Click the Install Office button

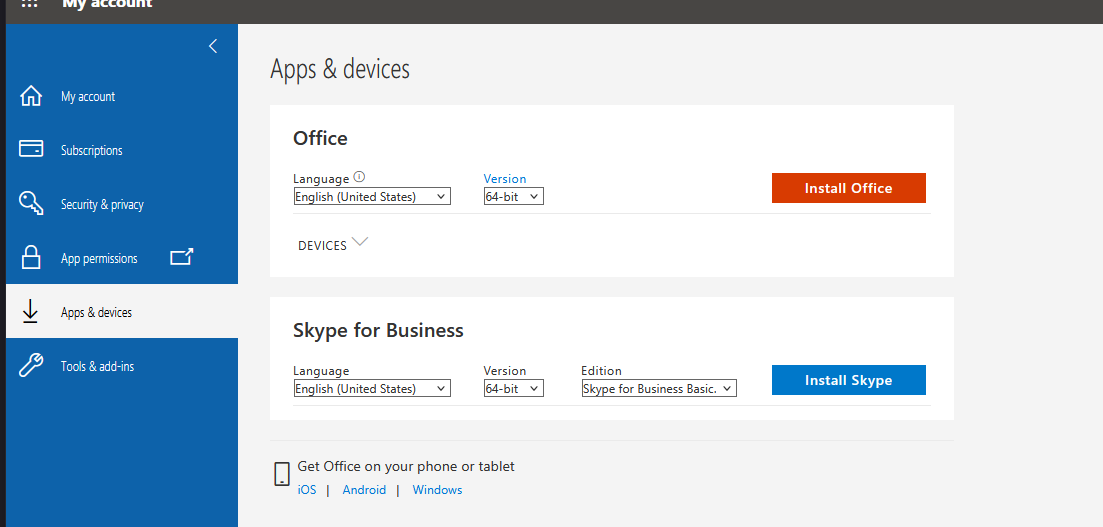(848, 188)
